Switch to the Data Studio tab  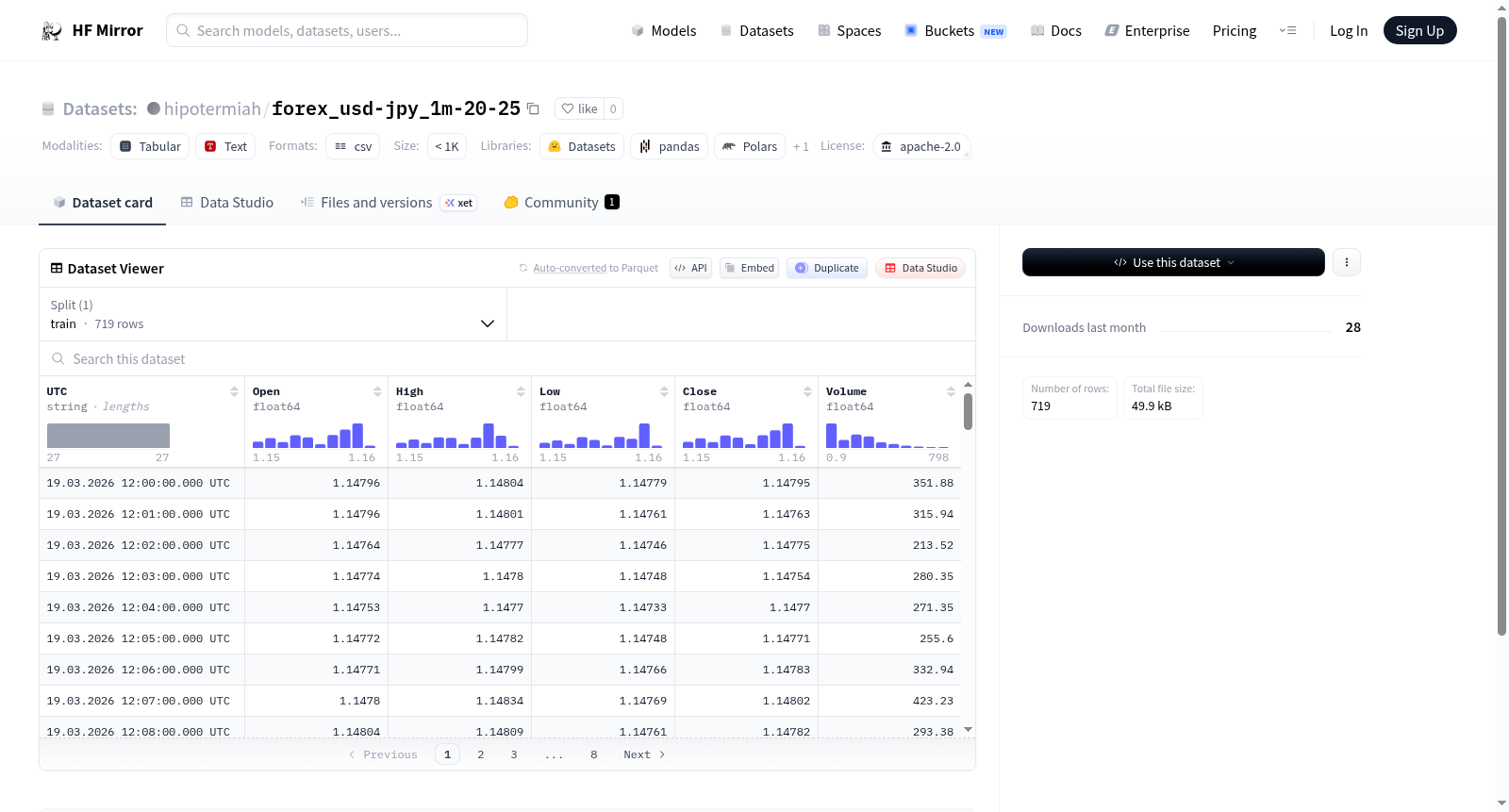click(227, 203)
